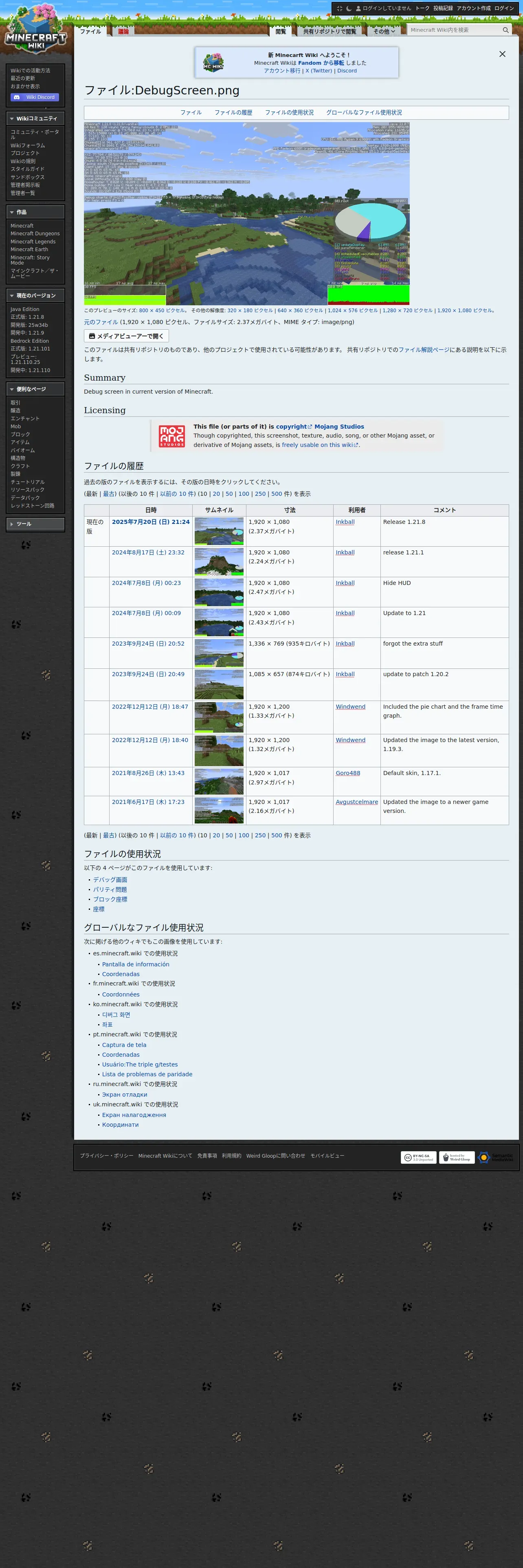Open the Fandom から移転 banner link
523x1568 pixels.
(321, 64)
